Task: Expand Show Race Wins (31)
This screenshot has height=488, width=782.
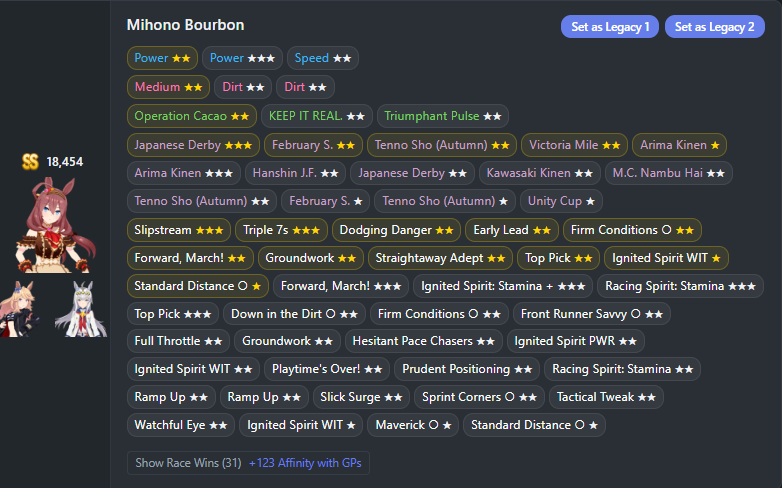Action: click(x=188, y=463)
